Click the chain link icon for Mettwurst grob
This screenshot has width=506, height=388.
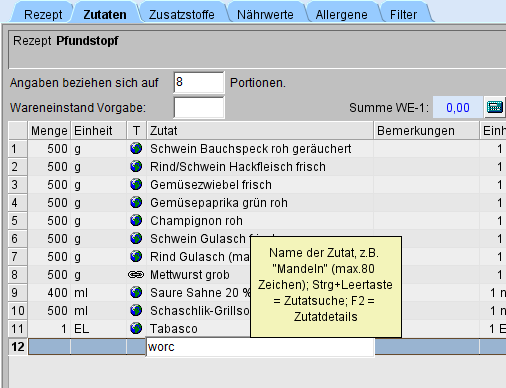click(136, 274)
